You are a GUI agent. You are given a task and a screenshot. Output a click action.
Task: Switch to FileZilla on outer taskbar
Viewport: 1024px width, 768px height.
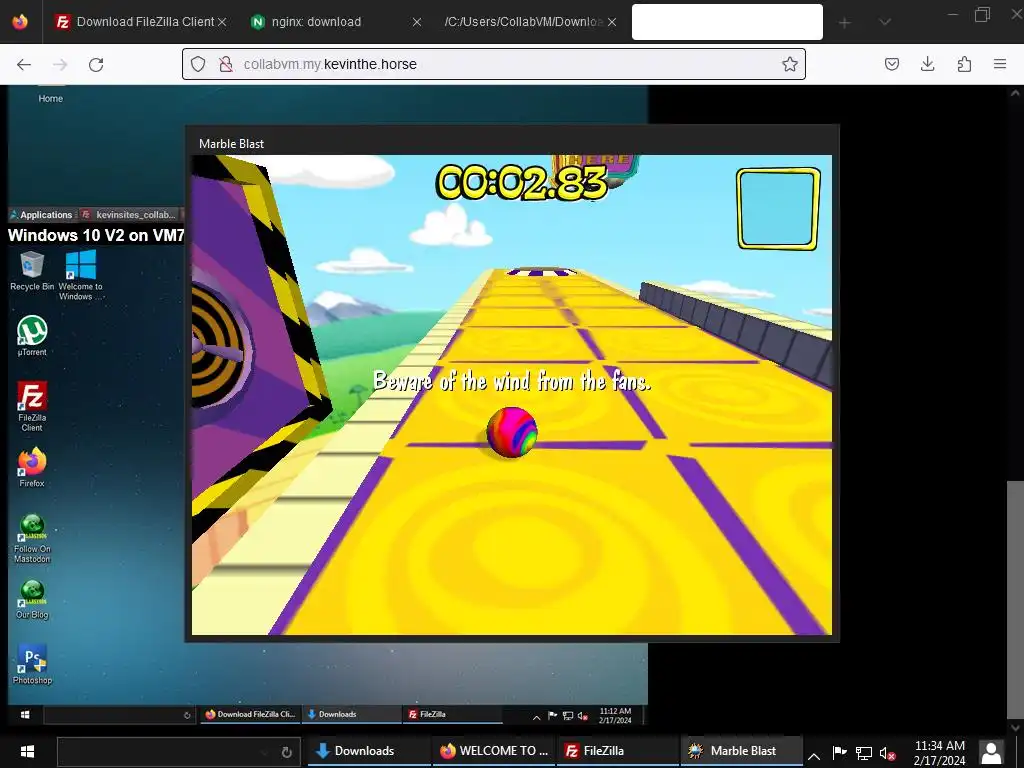click(618, 751)
